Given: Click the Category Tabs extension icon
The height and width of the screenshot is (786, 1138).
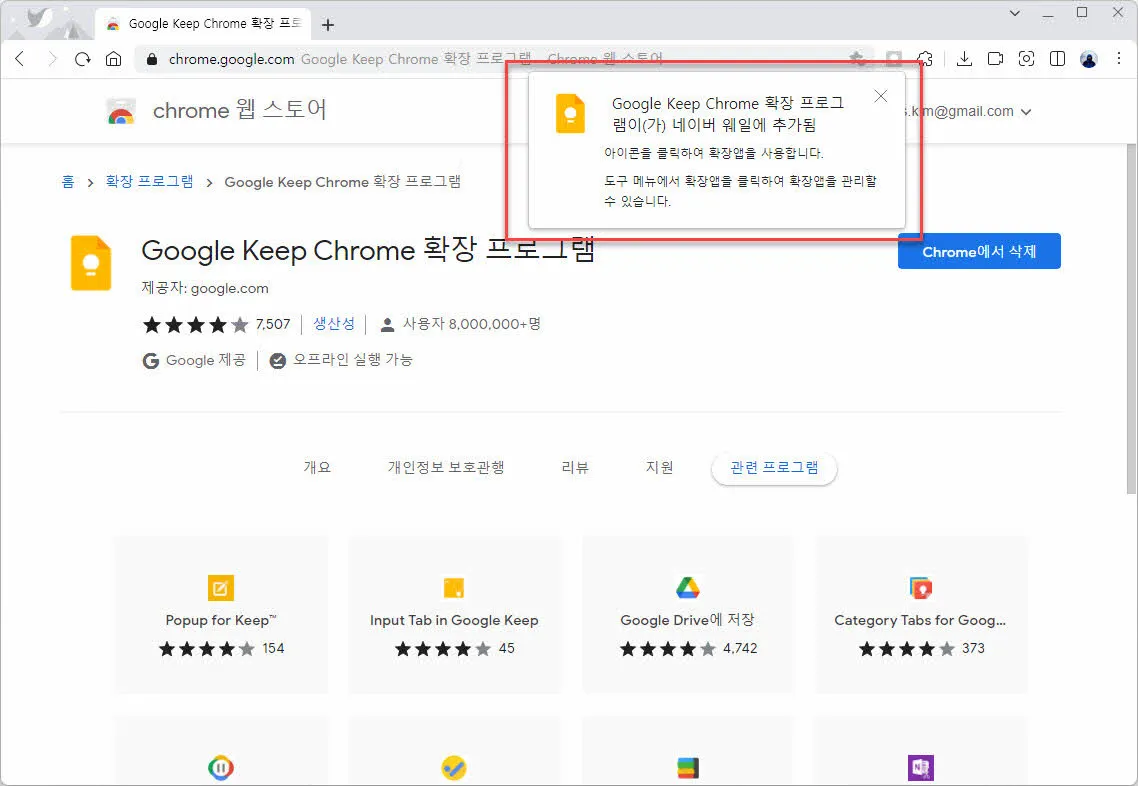Looking at the screenshot, I should click(x=921, y=588).
